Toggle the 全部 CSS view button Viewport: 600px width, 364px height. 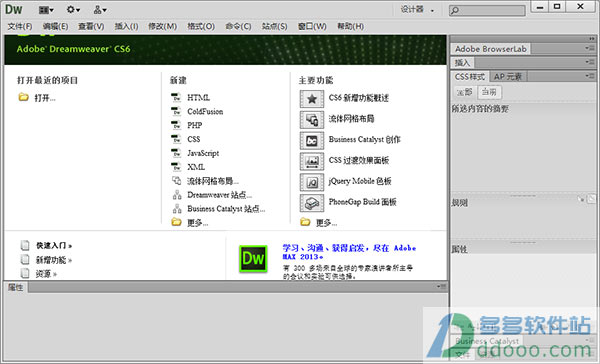pyautogui.click(x=465, y=92)
